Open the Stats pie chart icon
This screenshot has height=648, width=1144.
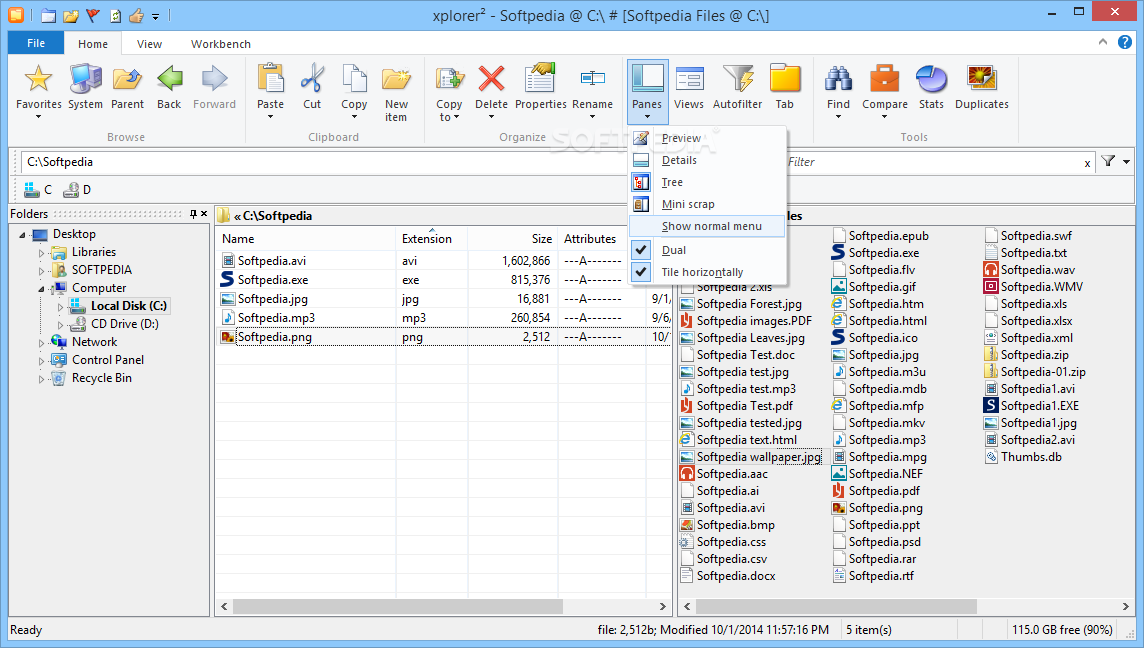(931, 79)
